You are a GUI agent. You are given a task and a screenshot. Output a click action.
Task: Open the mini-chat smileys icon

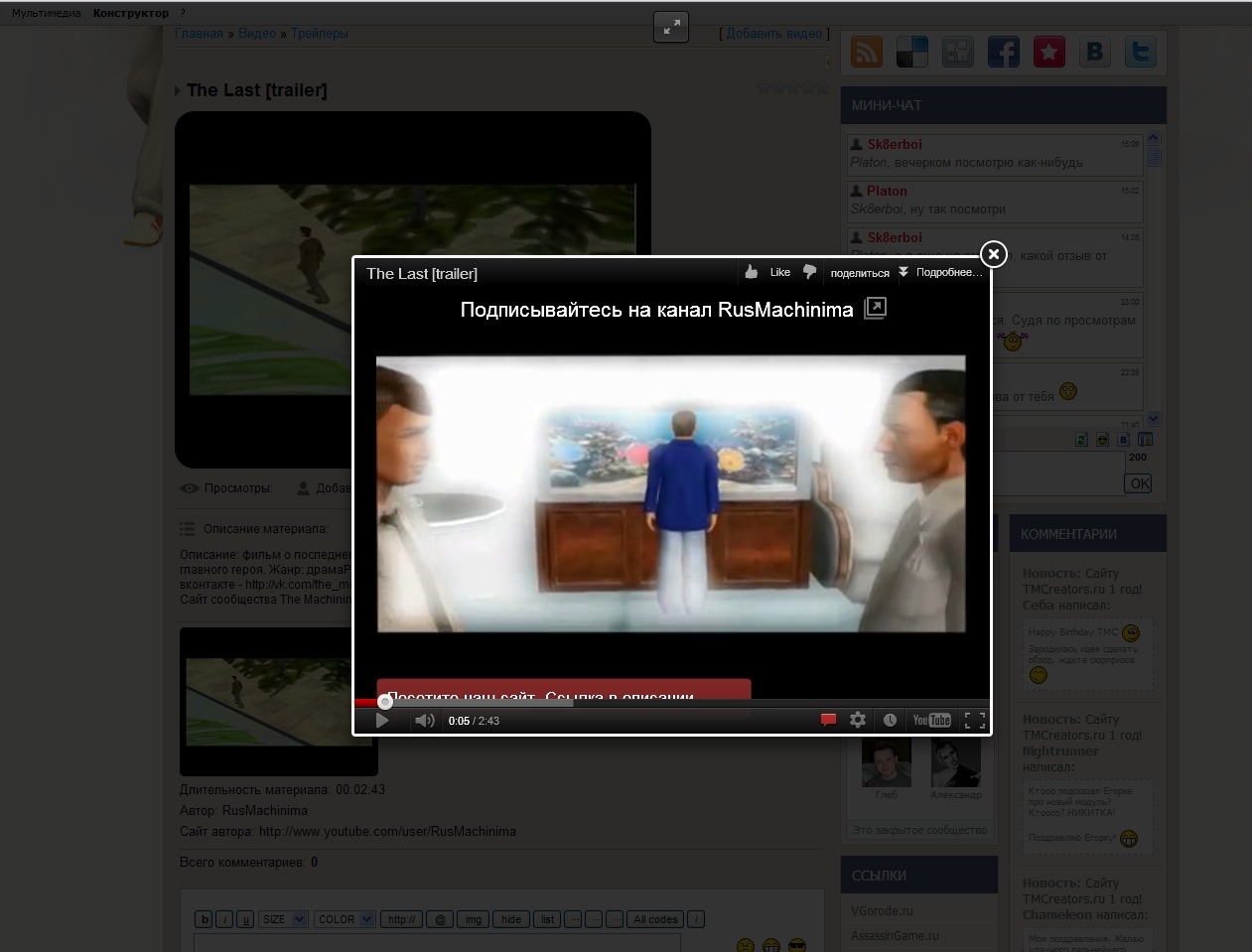coord(1102,440)
